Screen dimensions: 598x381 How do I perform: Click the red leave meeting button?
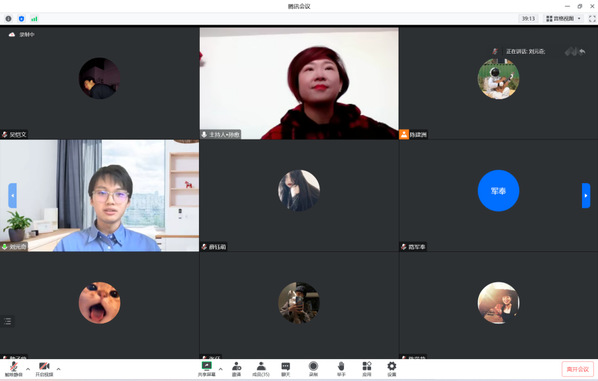point(577,369)
